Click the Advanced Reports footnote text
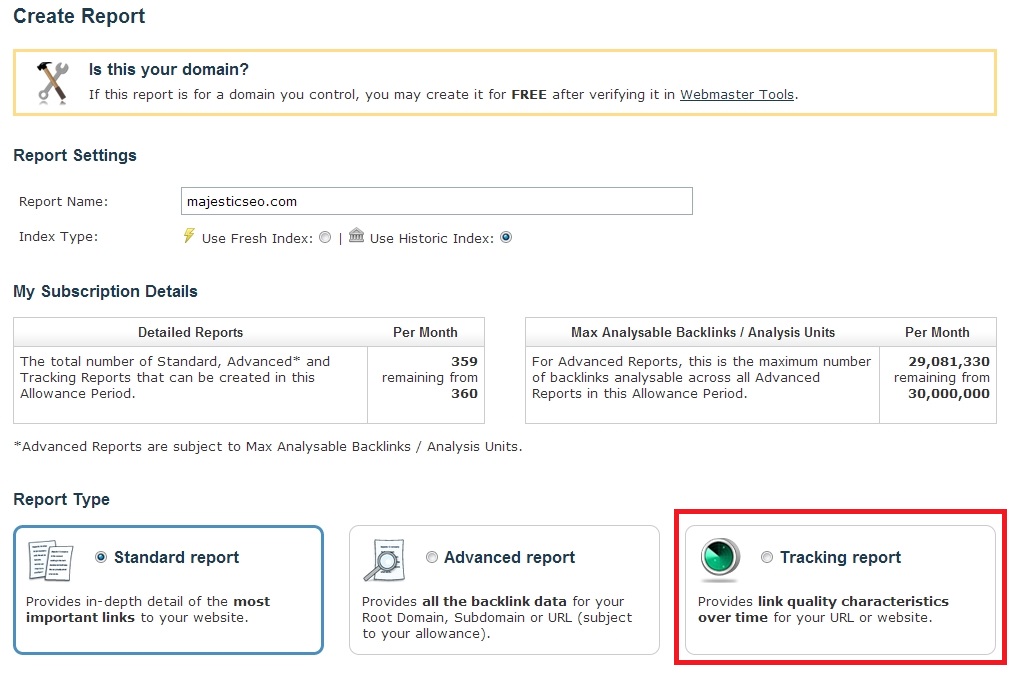Image resolution: width=1010 pixels, height=675 pixels. coord(268,446)
